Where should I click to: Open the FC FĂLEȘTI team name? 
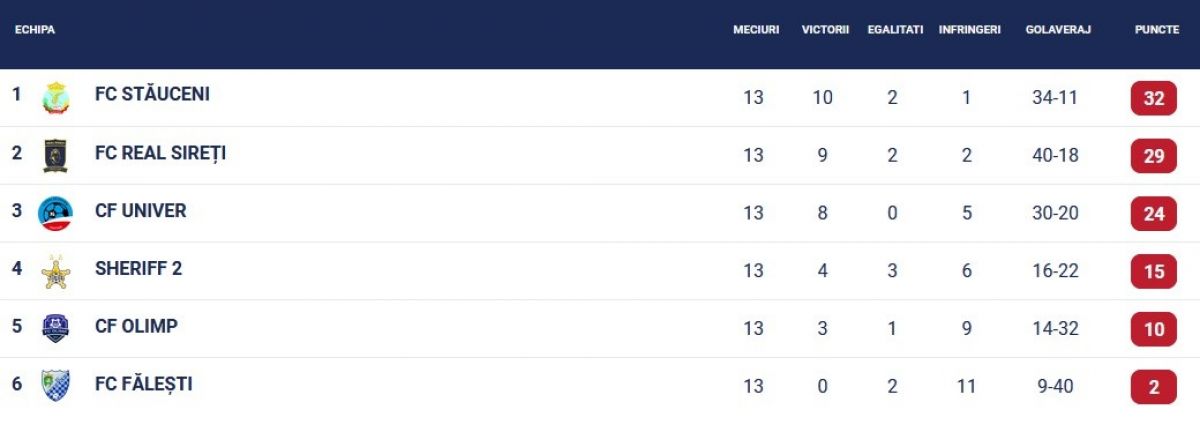pos(143,384)
